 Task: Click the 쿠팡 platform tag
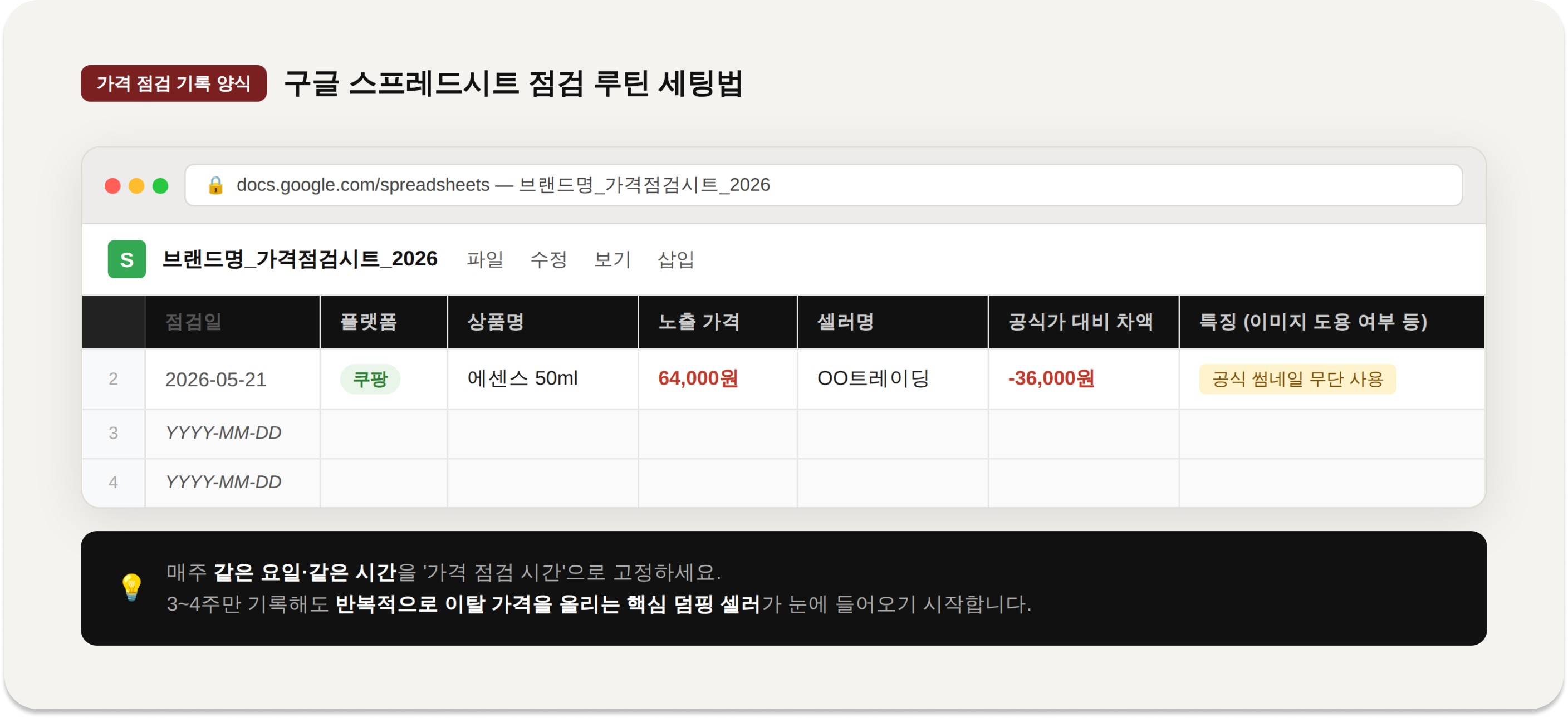point(370,379)
